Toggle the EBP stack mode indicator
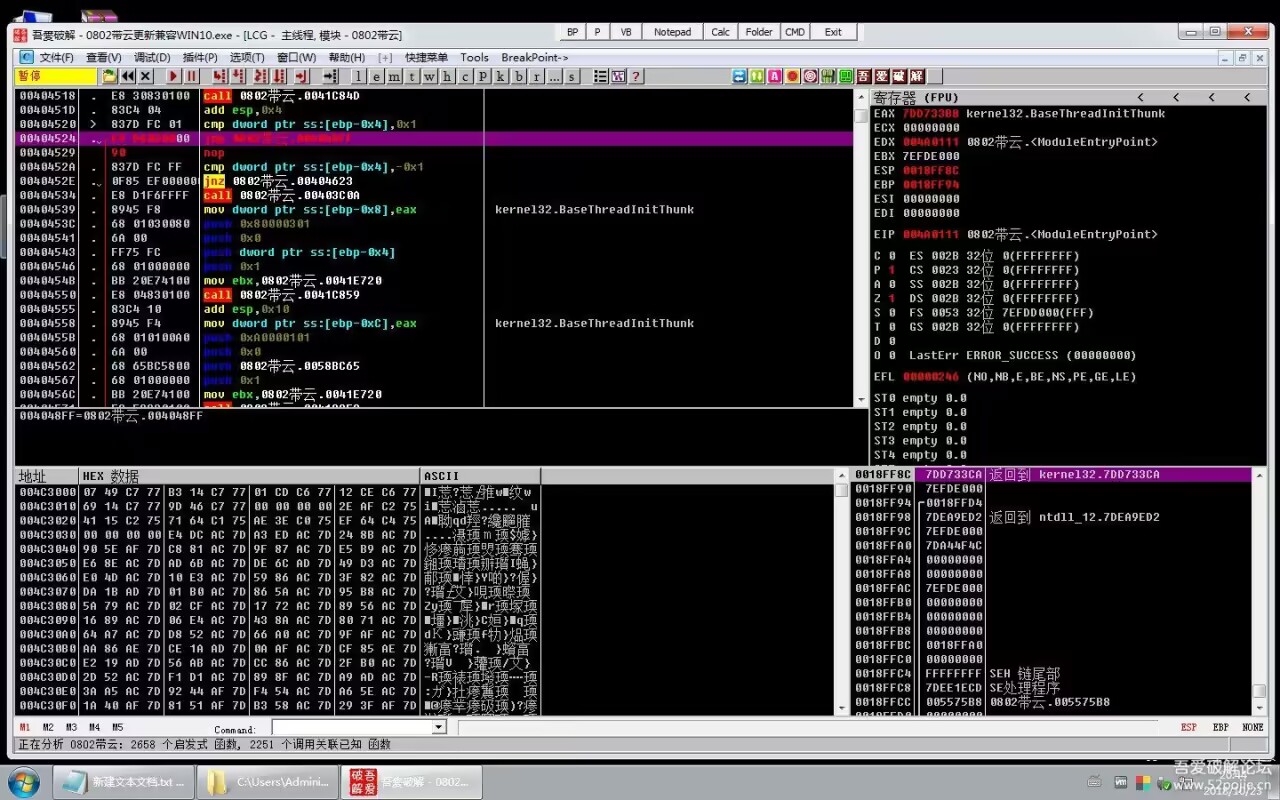This screenshot has height=800, width=1280. click(1220, 727)
